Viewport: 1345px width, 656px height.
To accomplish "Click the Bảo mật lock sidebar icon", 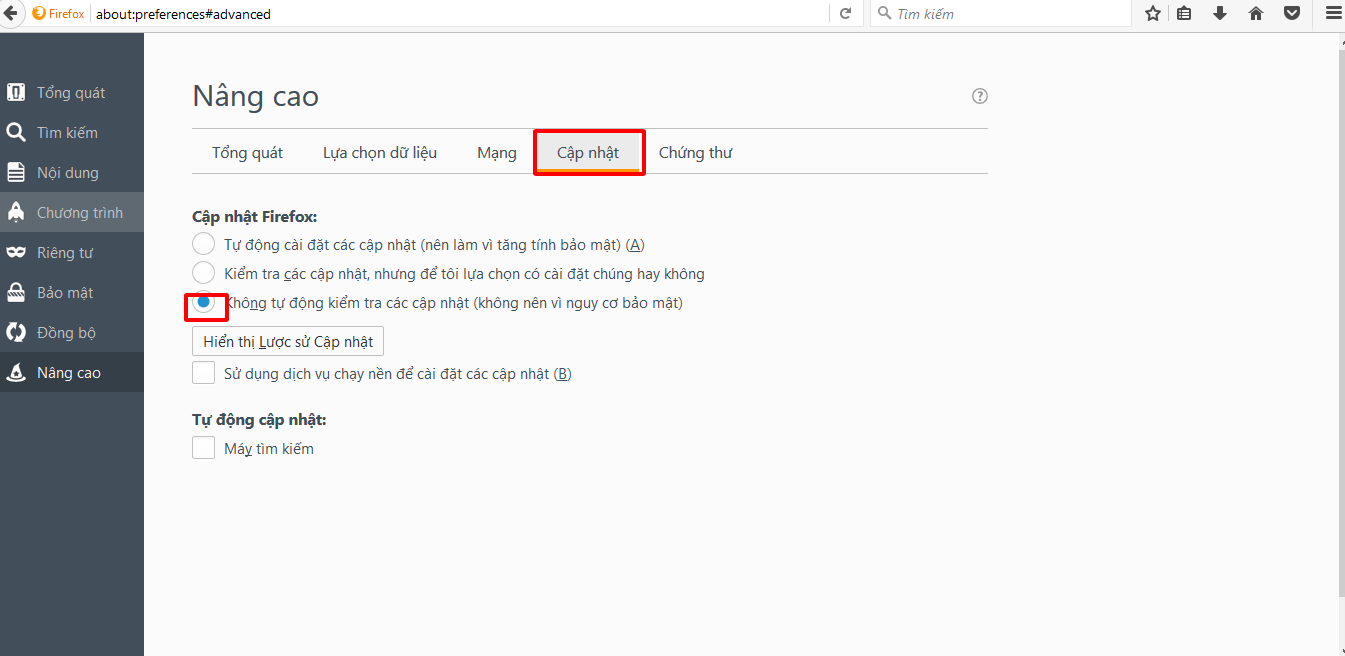I will [16, 292].
